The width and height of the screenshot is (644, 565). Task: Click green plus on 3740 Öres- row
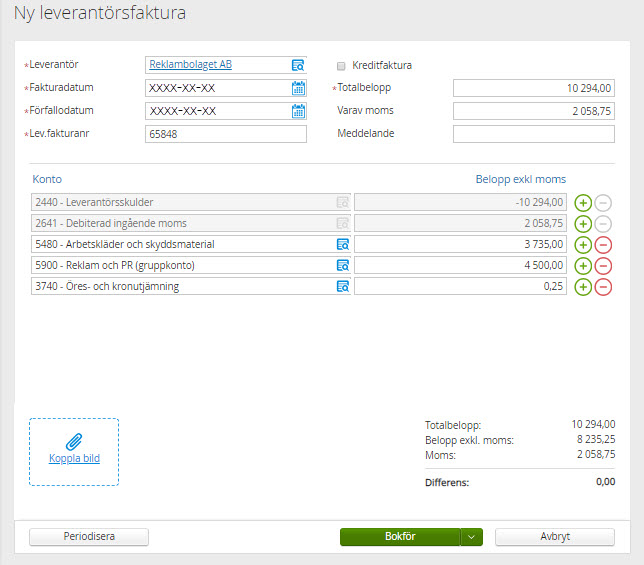tap(584, 287)
